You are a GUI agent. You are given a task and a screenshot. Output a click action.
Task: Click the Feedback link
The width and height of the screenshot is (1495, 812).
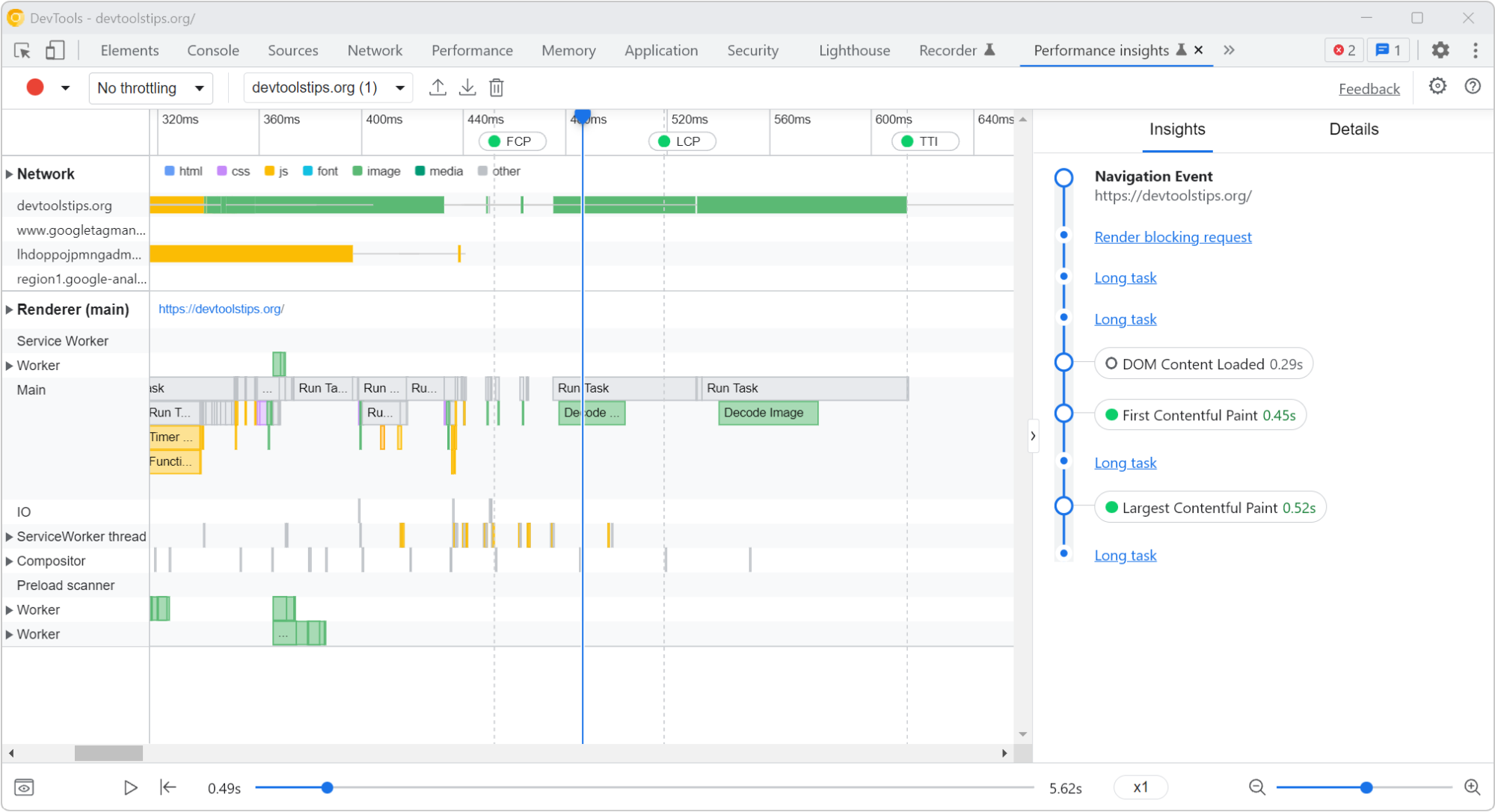click(x=1369, y=87)
